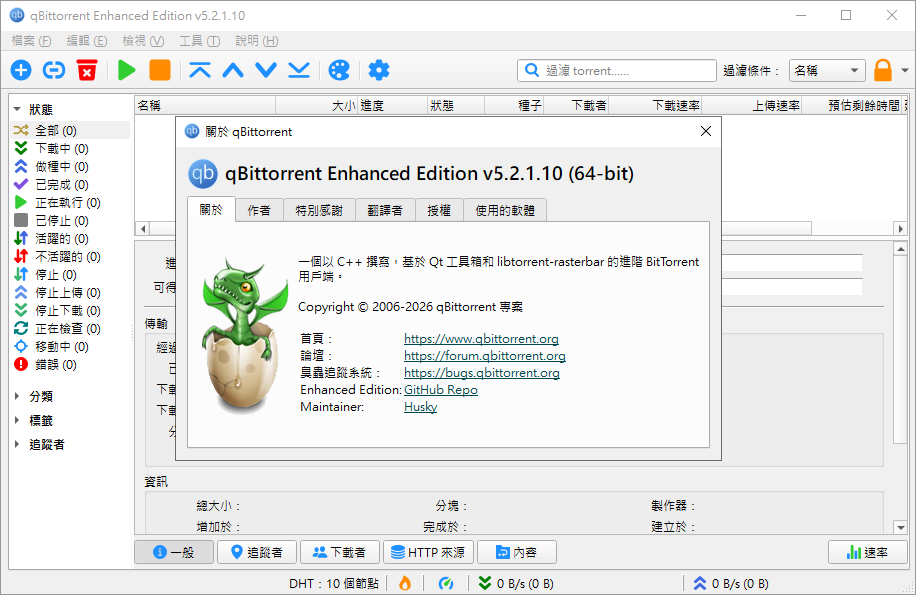The height and width of the screenshot is (595, 916).
Task: Close the 關於 qBittorrent dialog
Action: tap(706, 131)
